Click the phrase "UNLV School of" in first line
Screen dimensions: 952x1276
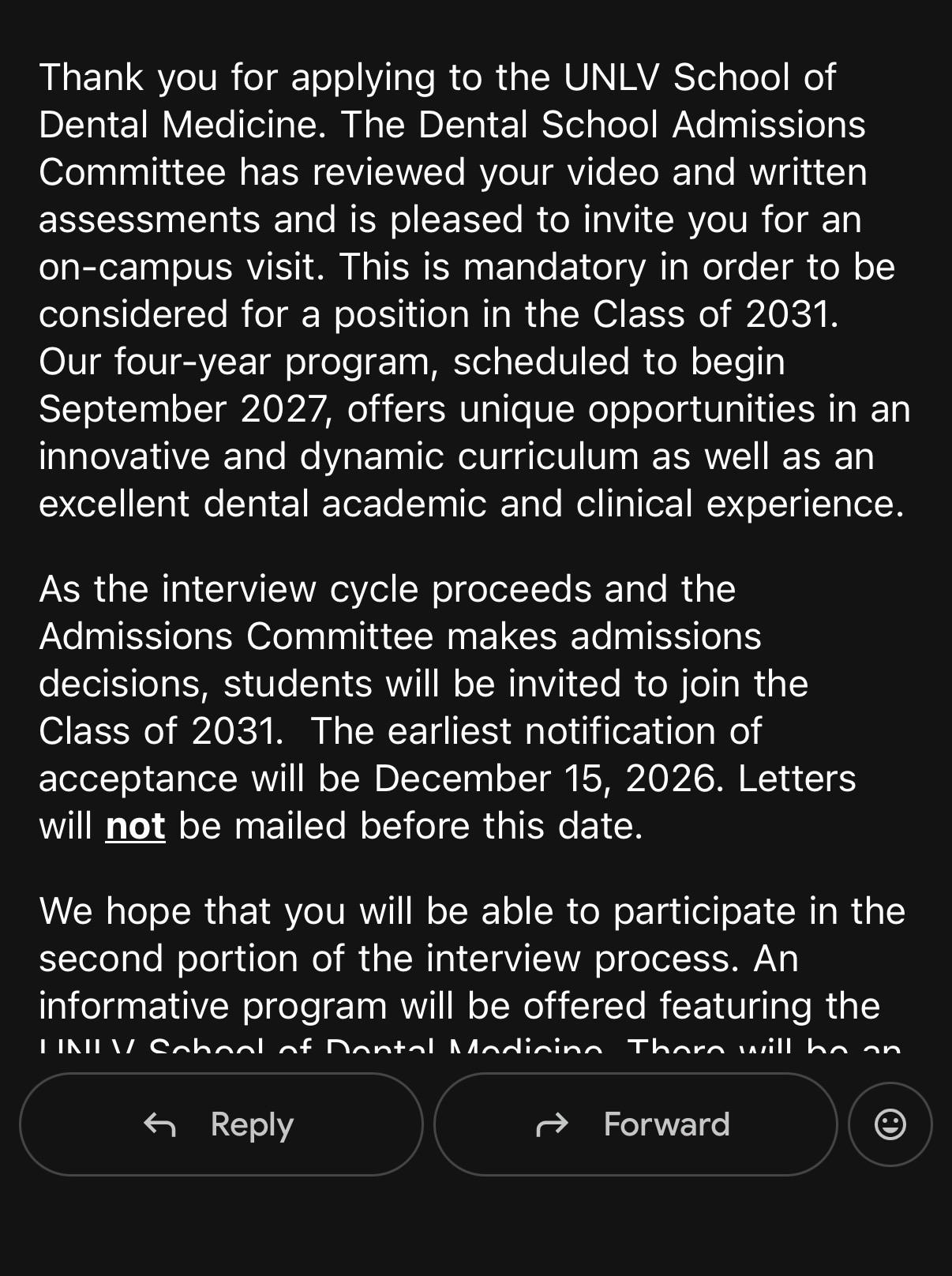click(x=699, y=77)
